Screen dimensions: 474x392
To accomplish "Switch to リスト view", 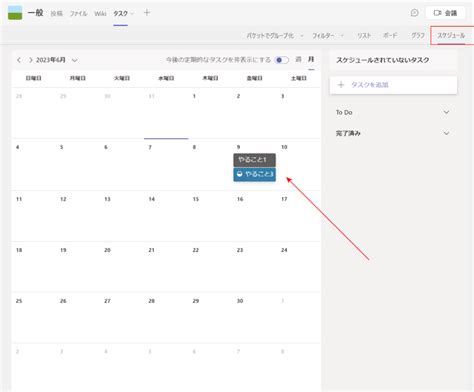I will point(364,35).
